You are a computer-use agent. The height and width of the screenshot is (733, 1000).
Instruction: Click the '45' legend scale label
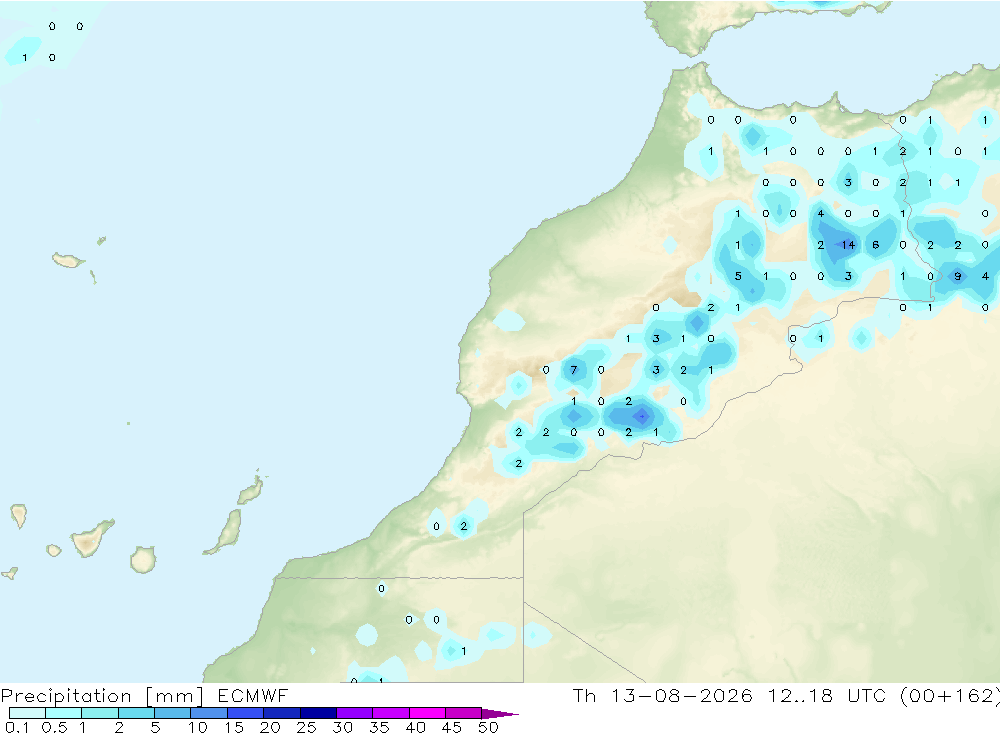pos(452,727)
